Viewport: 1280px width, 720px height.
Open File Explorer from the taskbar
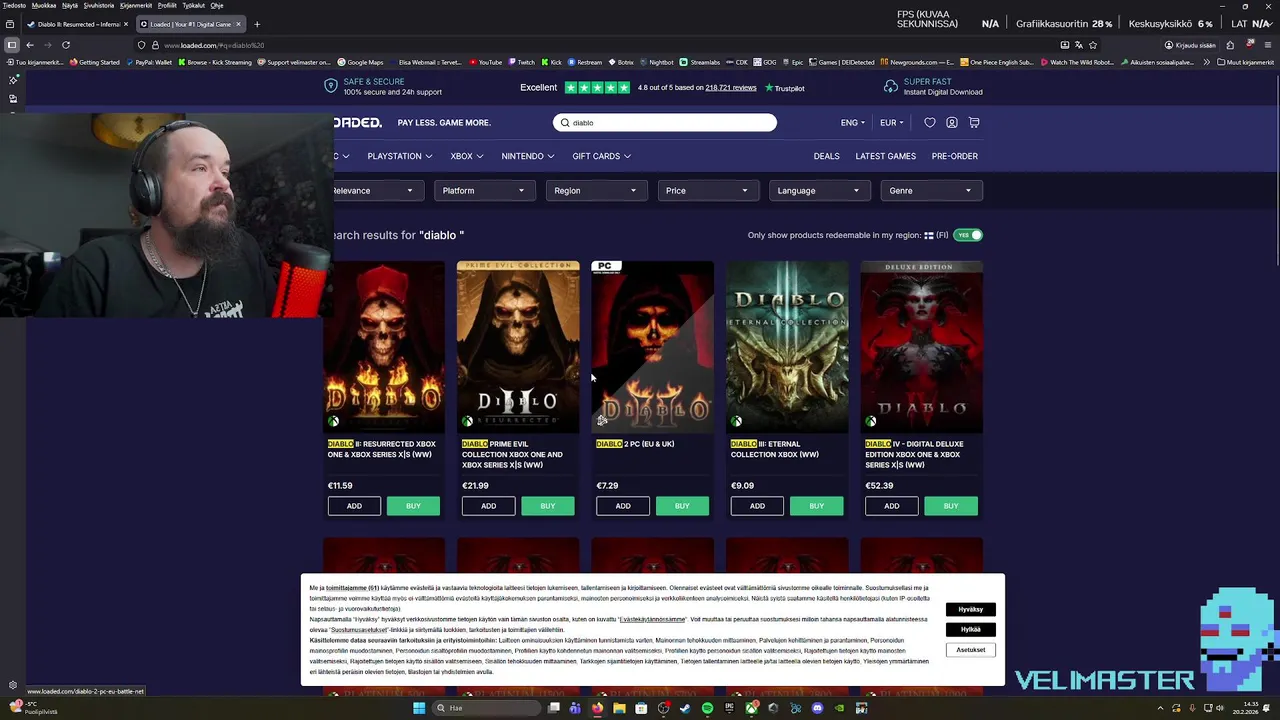(619, 708)
